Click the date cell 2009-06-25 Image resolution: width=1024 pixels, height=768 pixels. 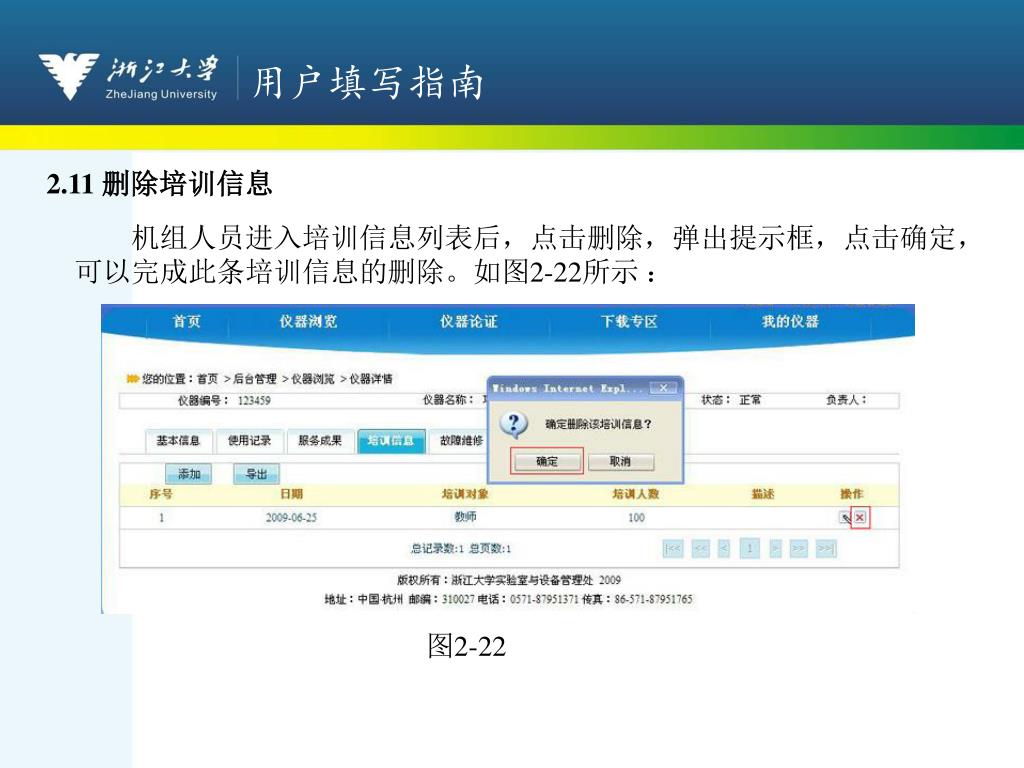(291, 517)
